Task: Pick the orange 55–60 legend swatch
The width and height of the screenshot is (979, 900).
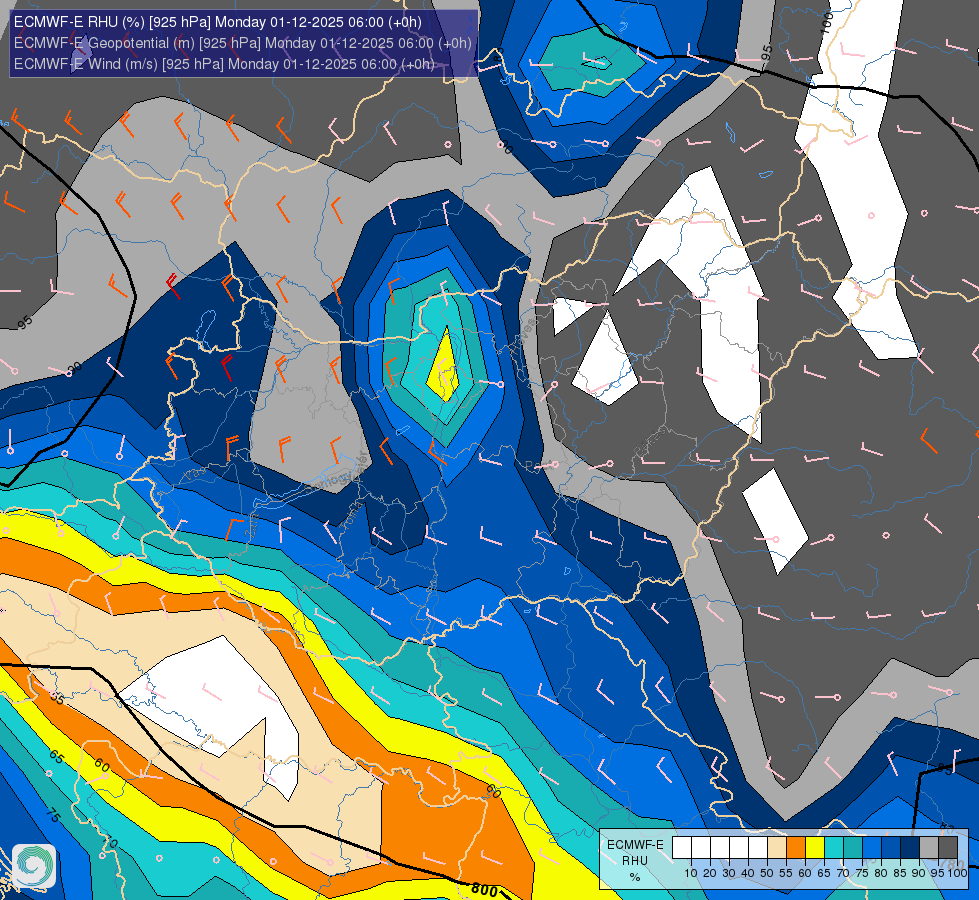Action: 796,848
